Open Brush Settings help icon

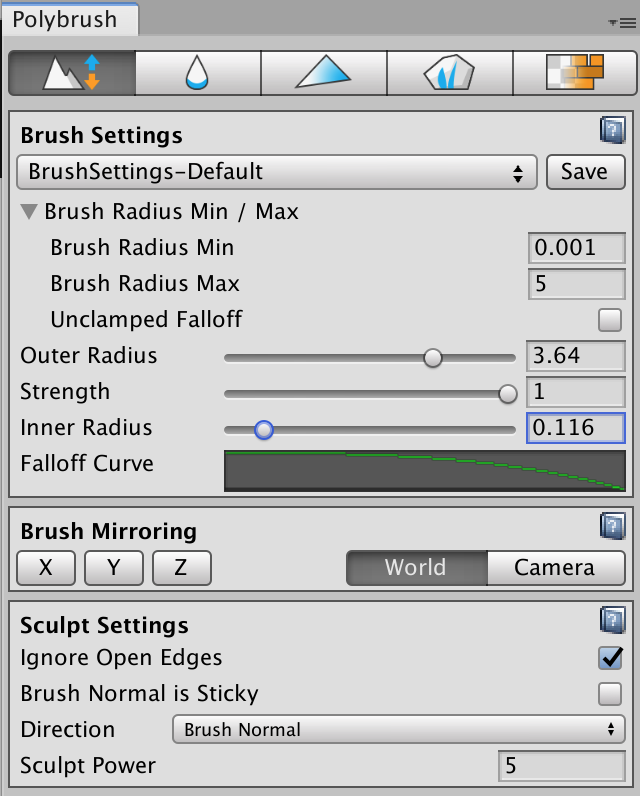[612, 130]
